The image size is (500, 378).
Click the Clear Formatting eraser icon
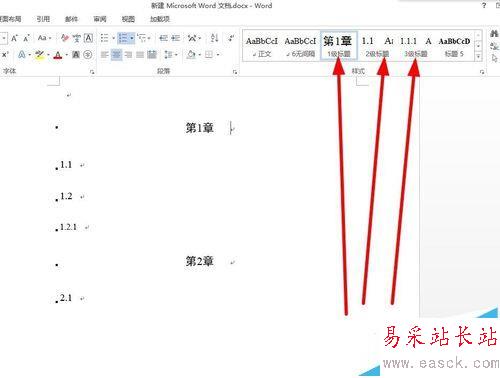[x=65, y=38]
